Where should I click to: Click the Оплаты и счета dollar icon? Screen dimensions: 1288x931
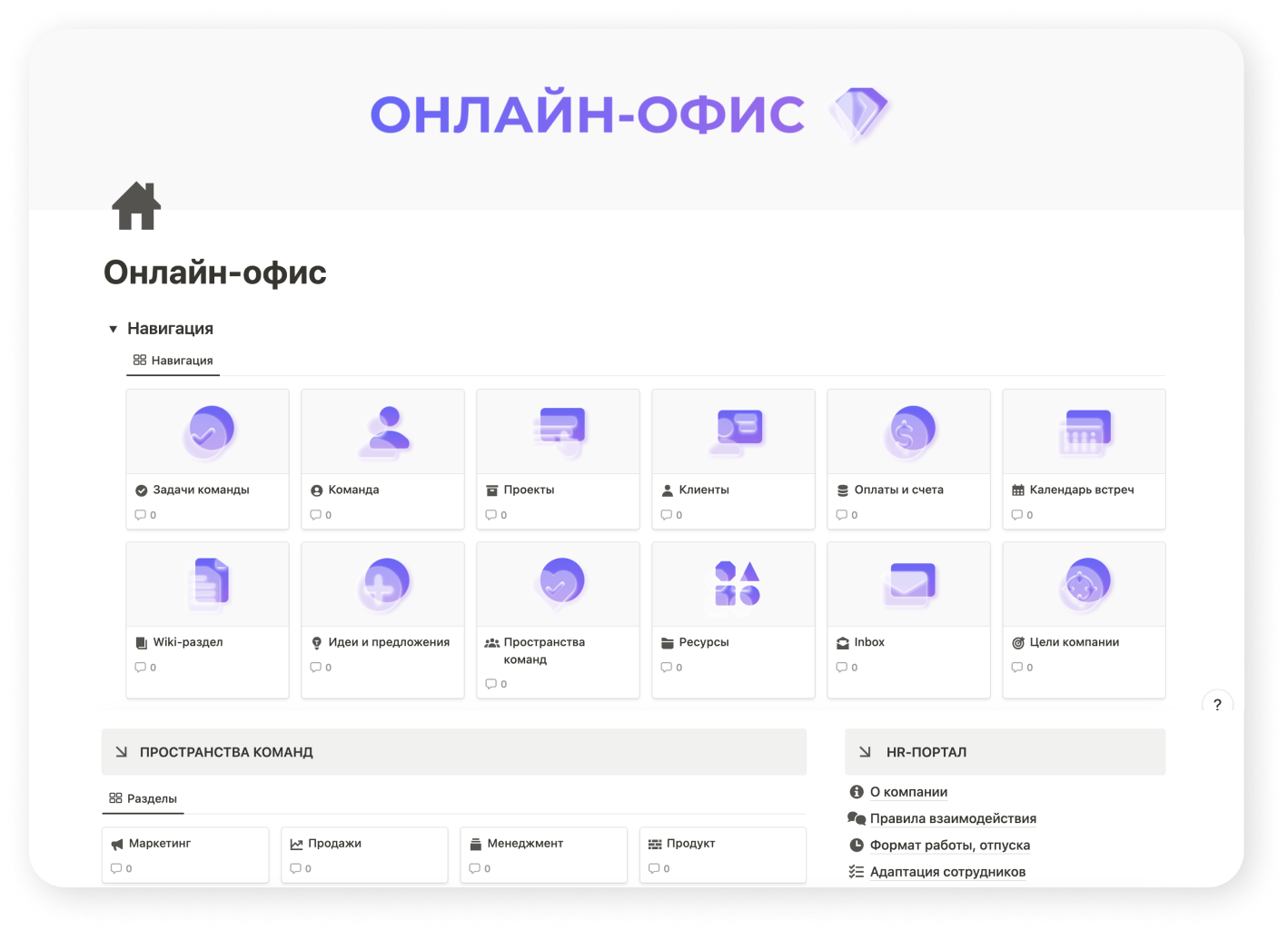click(x=908, y=431)
